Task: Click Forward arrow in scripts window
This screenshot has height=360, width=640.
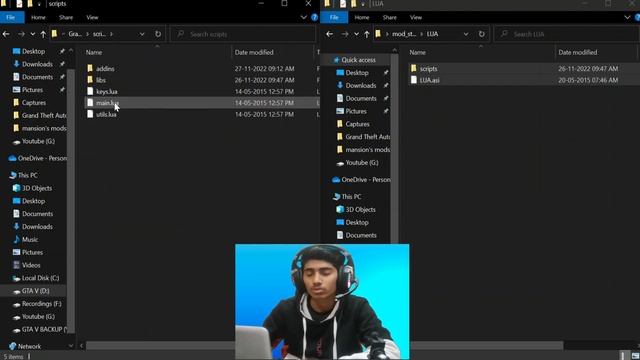Action: [21, 34]
